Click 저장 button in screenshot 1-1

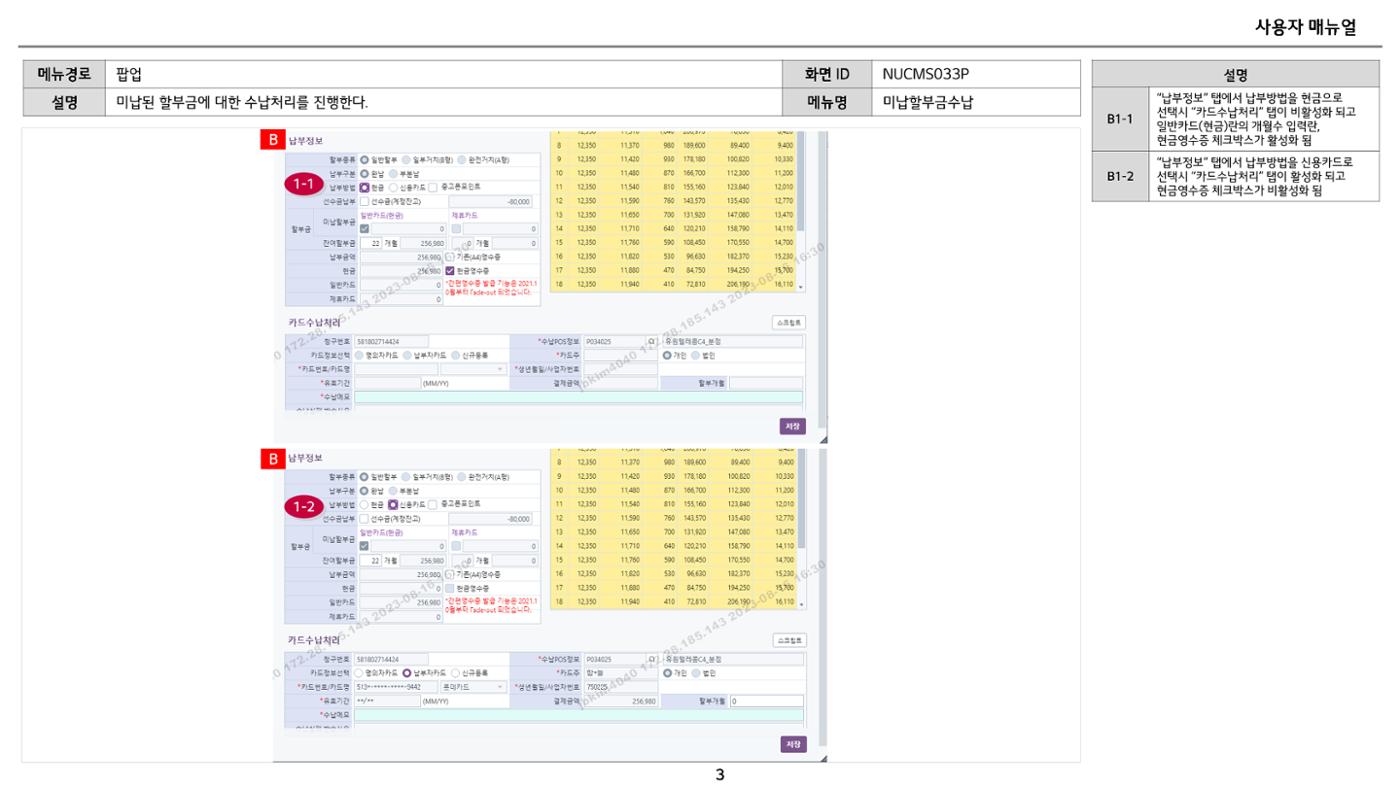tap(793, 426)
